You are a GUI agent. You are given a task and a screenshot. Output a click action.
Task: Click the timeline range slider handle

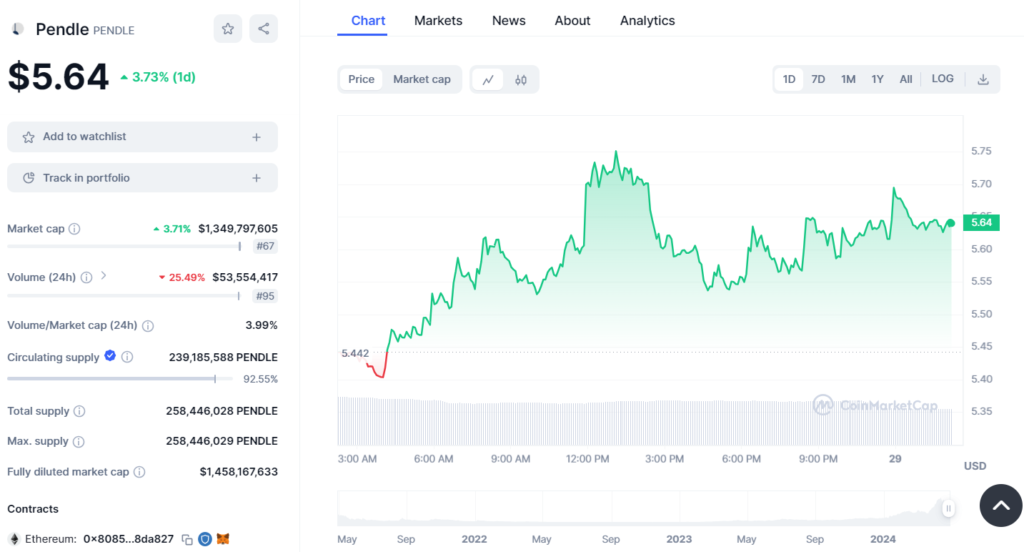click(948, 508)
